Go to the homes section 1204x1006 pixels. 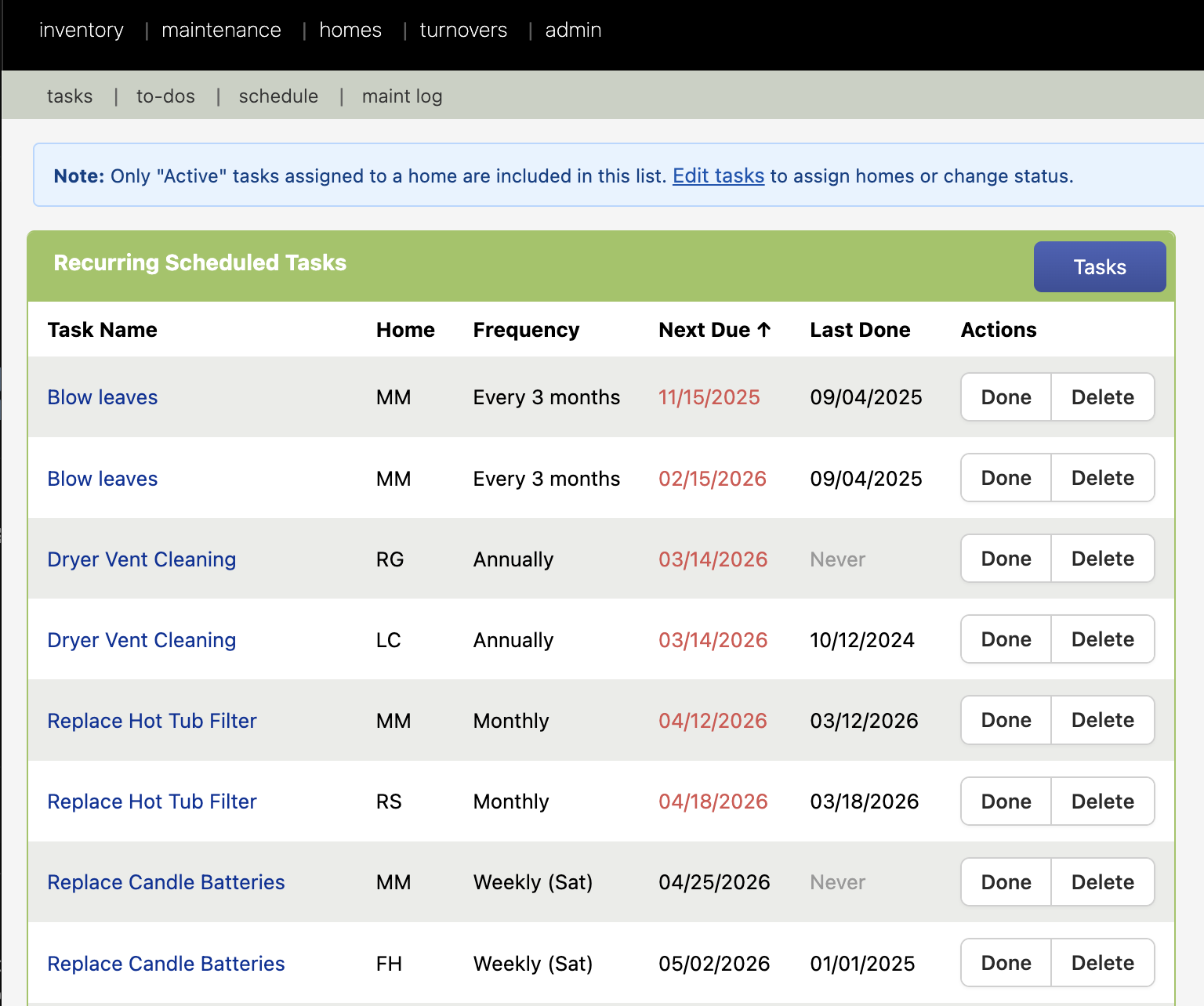point(350,30)
